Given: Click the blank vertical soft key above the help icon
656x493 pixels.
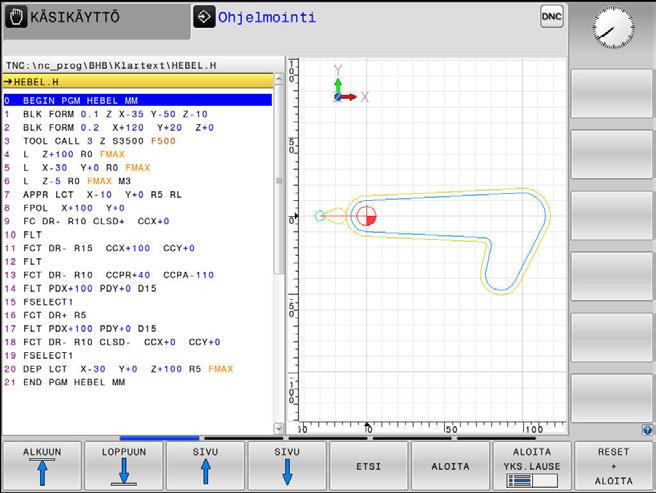Looking at the screenshot, I should click(x=612, y=398).
